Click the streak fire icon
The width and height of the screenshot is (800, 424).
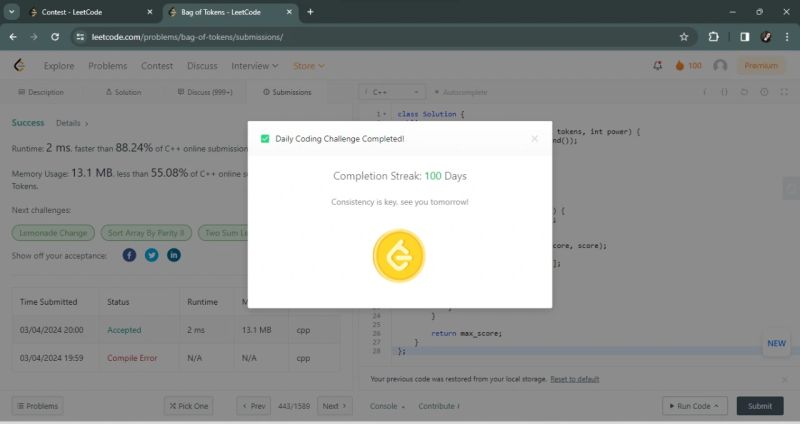680,65
